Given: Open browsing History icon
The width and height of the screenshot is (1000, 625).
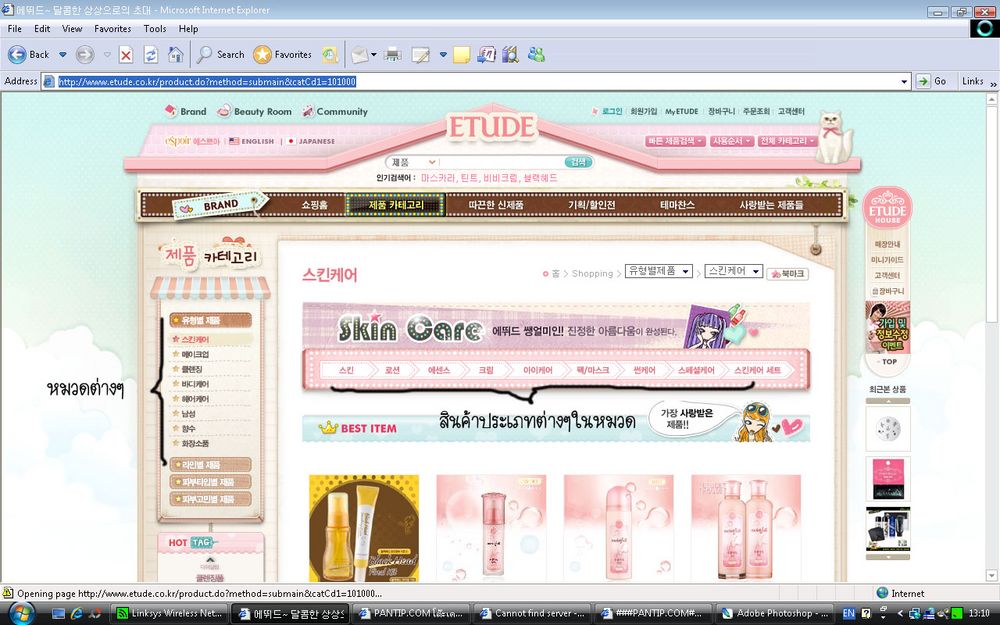Looking at the screenshot, I should (x=330, y=55).
